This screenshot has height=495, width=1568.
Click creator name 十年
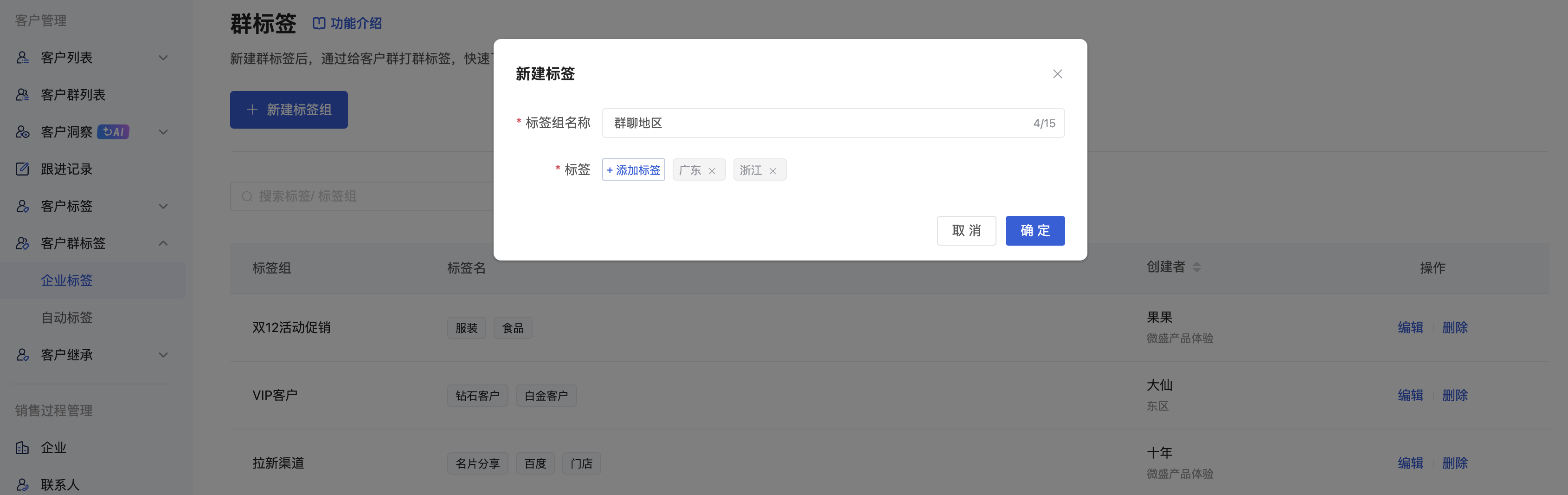tap(1159, 452)
